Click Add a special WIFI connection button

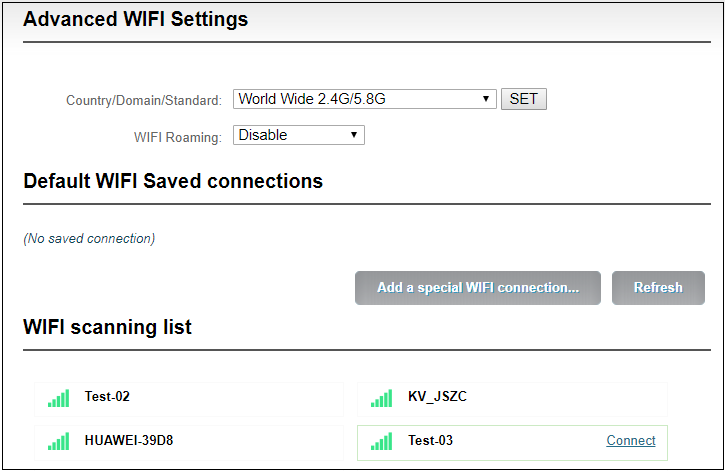point(478,287)
